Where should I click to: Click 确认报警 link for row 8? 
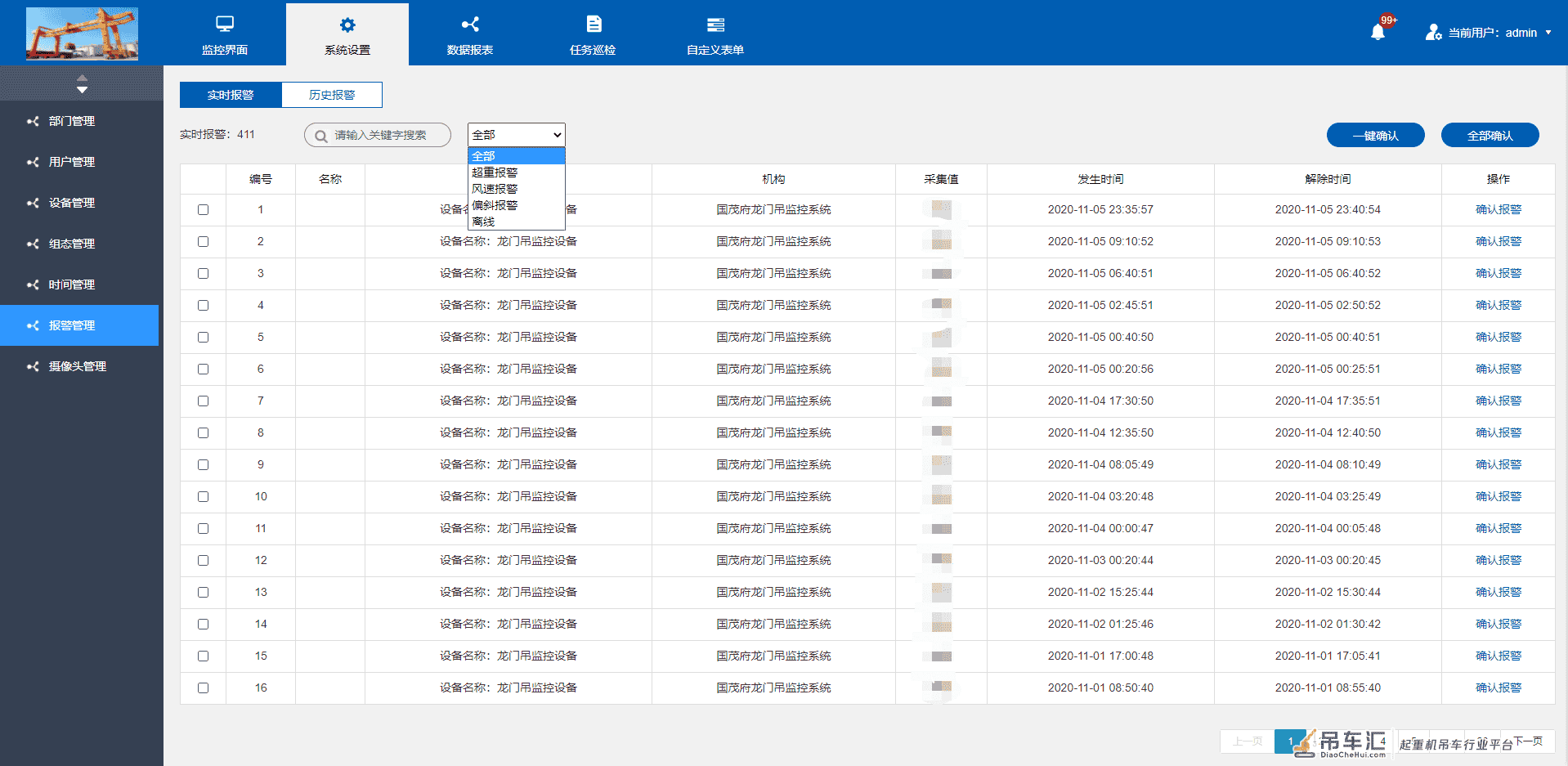tap(1499, 432)
